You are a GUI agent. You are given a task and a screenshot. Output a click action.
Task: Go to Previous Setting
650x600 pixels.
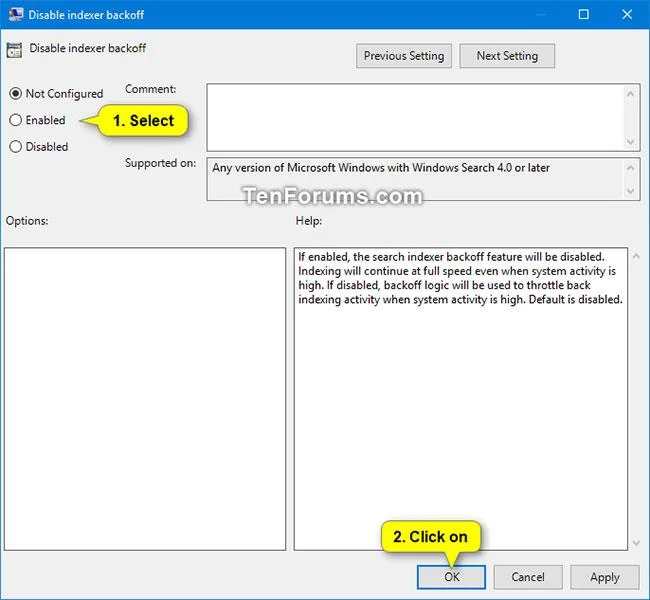coord(404,56)
